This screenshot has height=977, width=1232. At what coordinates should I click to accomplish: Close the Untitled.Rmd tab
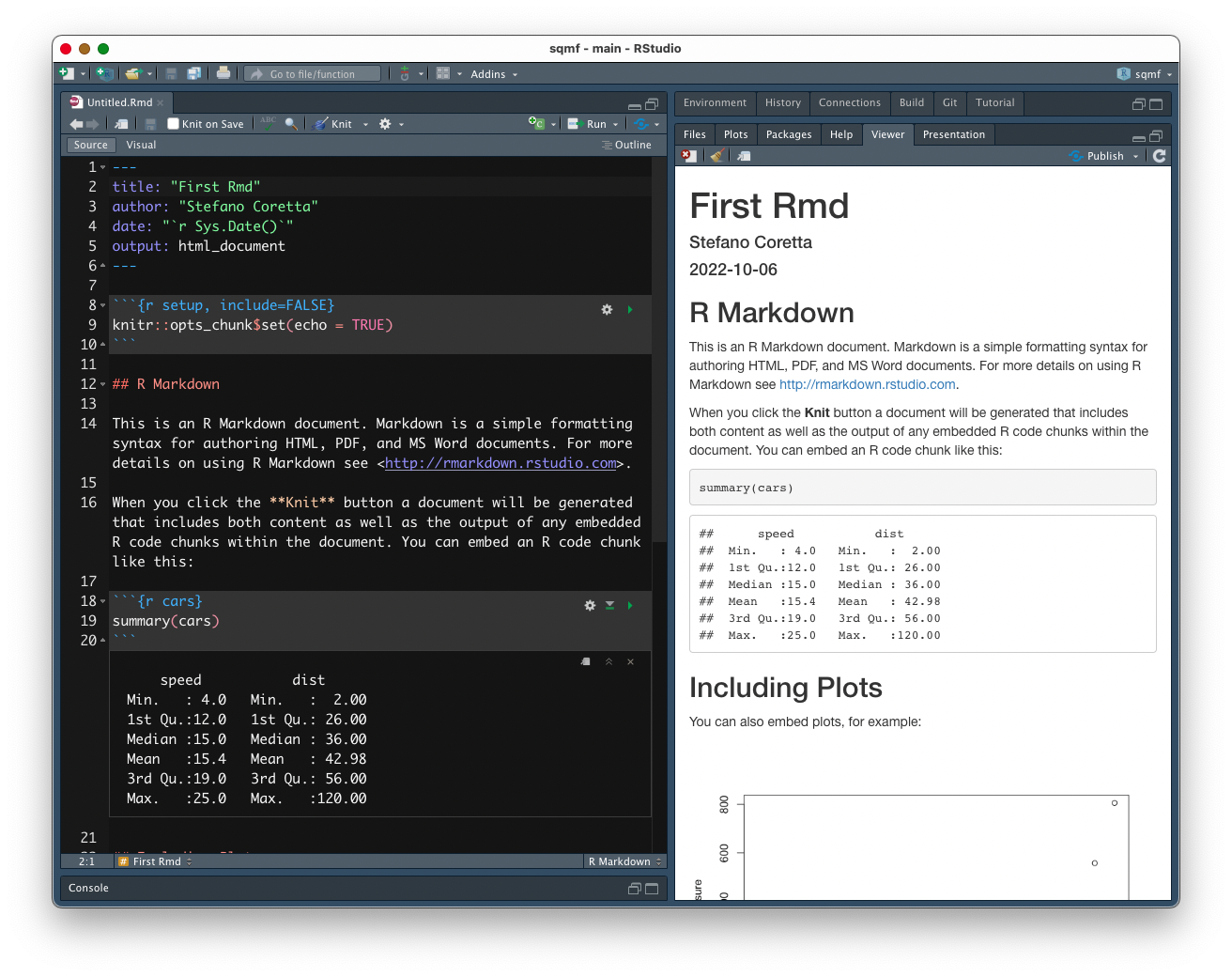click(x=161, y=102)
